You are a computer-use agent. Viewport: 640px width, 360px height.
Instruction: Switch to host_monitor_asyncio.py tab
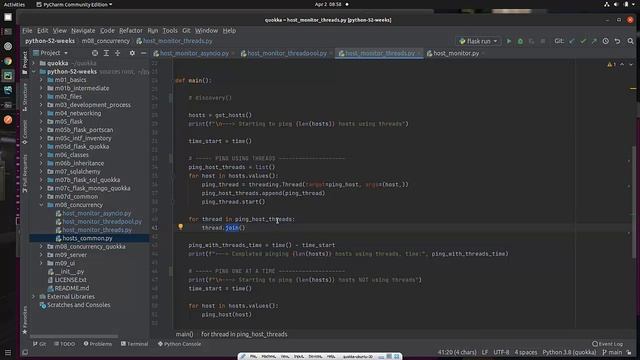(x=194, y=53)
